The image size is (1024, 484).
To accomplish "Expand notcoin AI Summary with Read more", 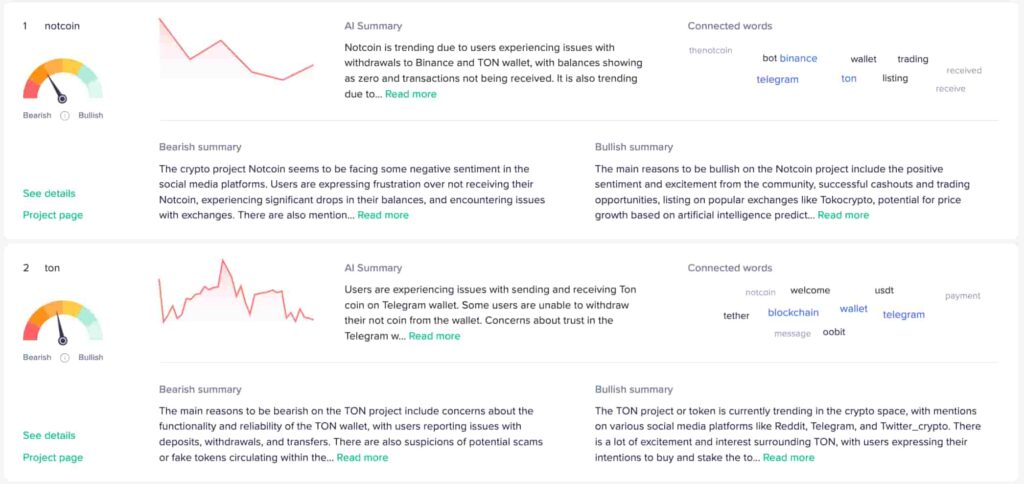I will tap(410, 94).
